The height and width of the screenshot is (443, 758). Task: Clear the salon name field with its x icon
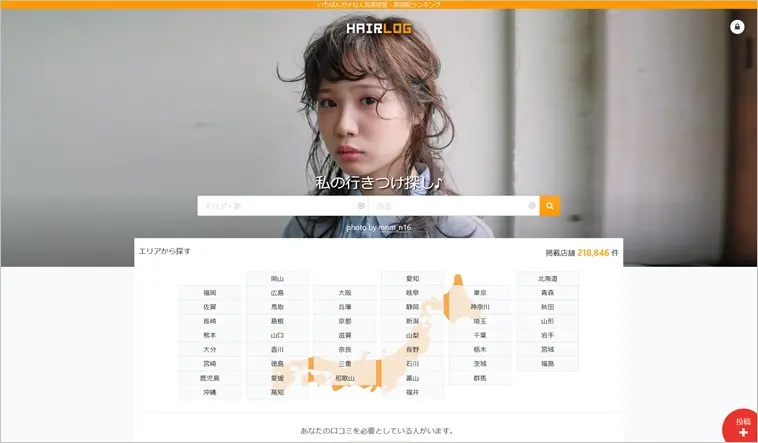click(x=532, y=206)
